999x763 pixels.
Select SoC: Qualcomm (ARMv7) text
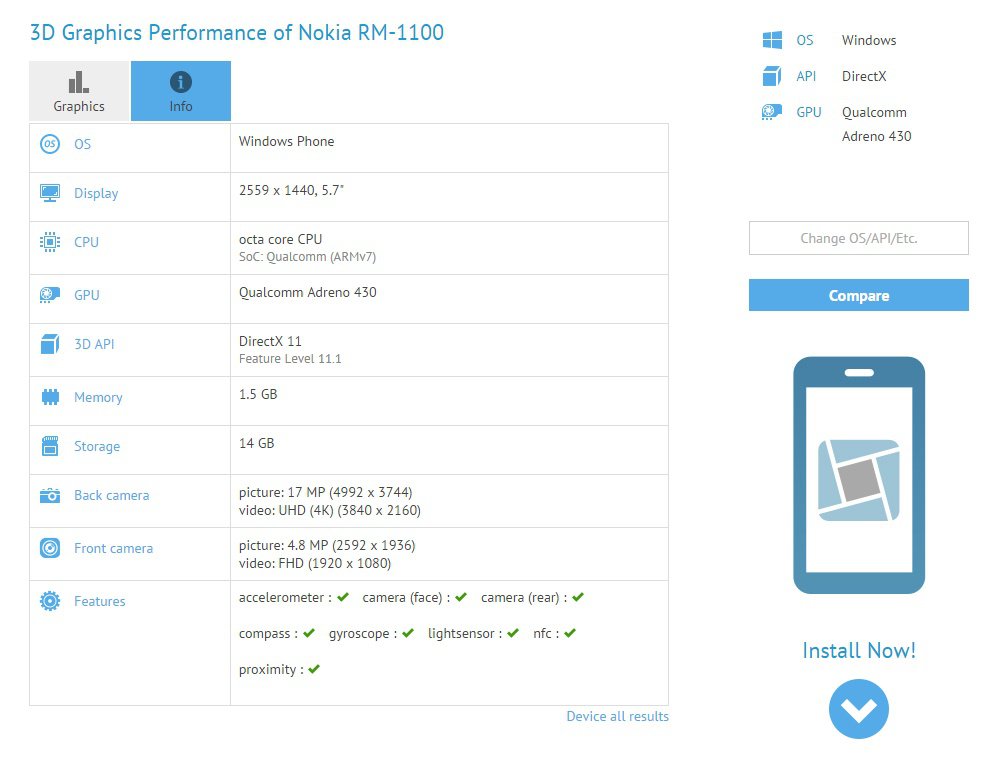307,257
